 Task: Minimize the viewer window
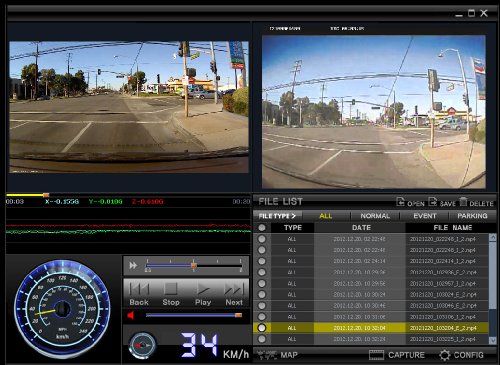pyautogui.click(x=459, y=14)
